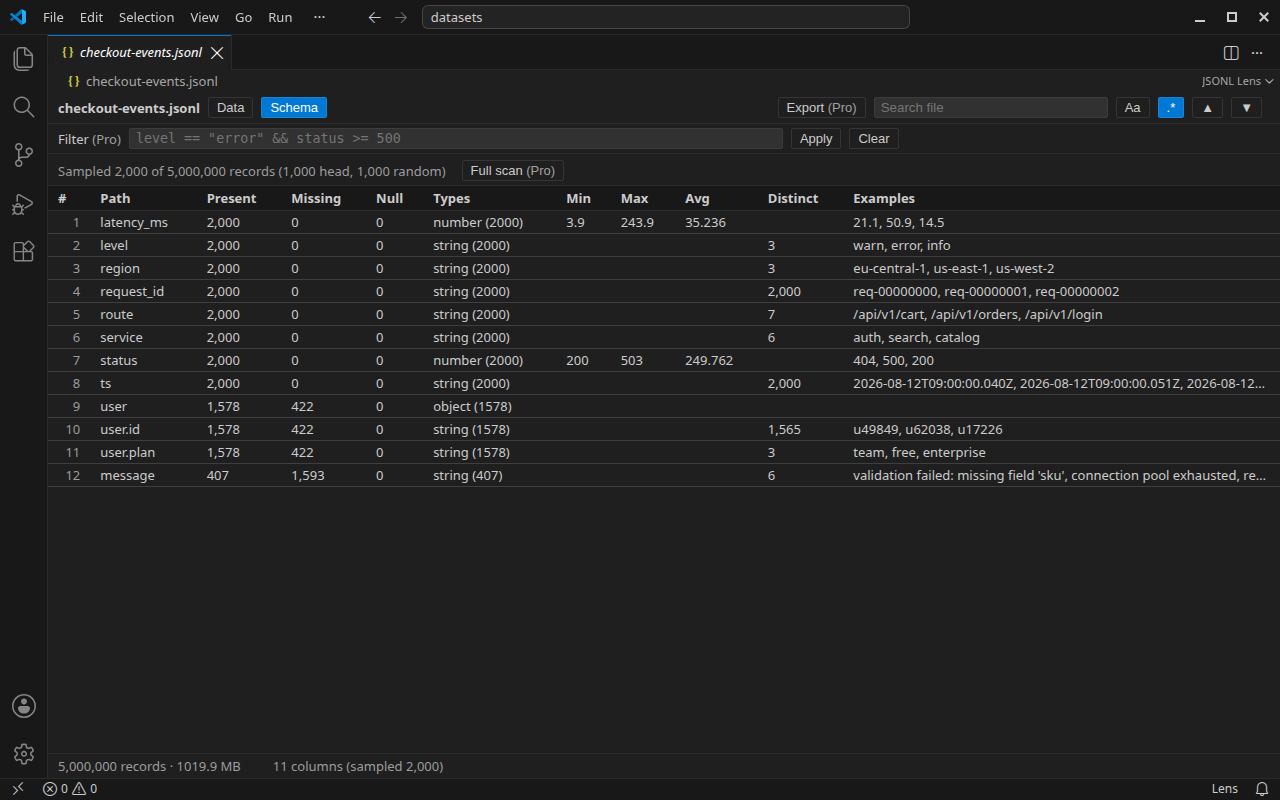Open the Go menu
1280x800 pixels.
point(243,17)
